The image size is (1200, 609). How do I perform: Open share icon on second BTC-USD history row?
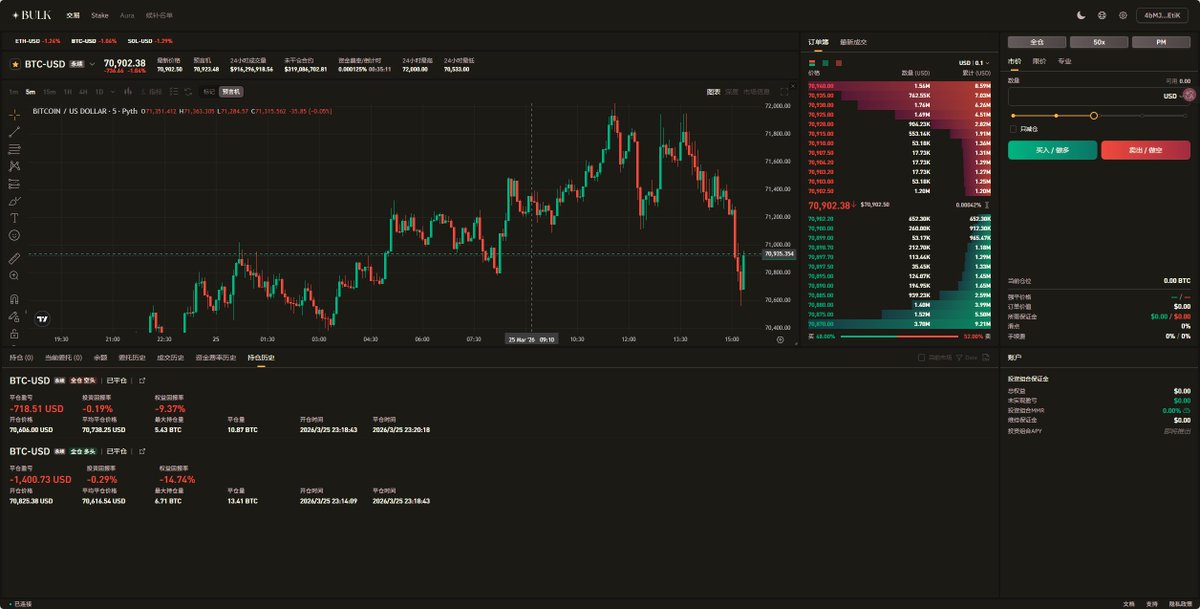(x=142, y=451)
